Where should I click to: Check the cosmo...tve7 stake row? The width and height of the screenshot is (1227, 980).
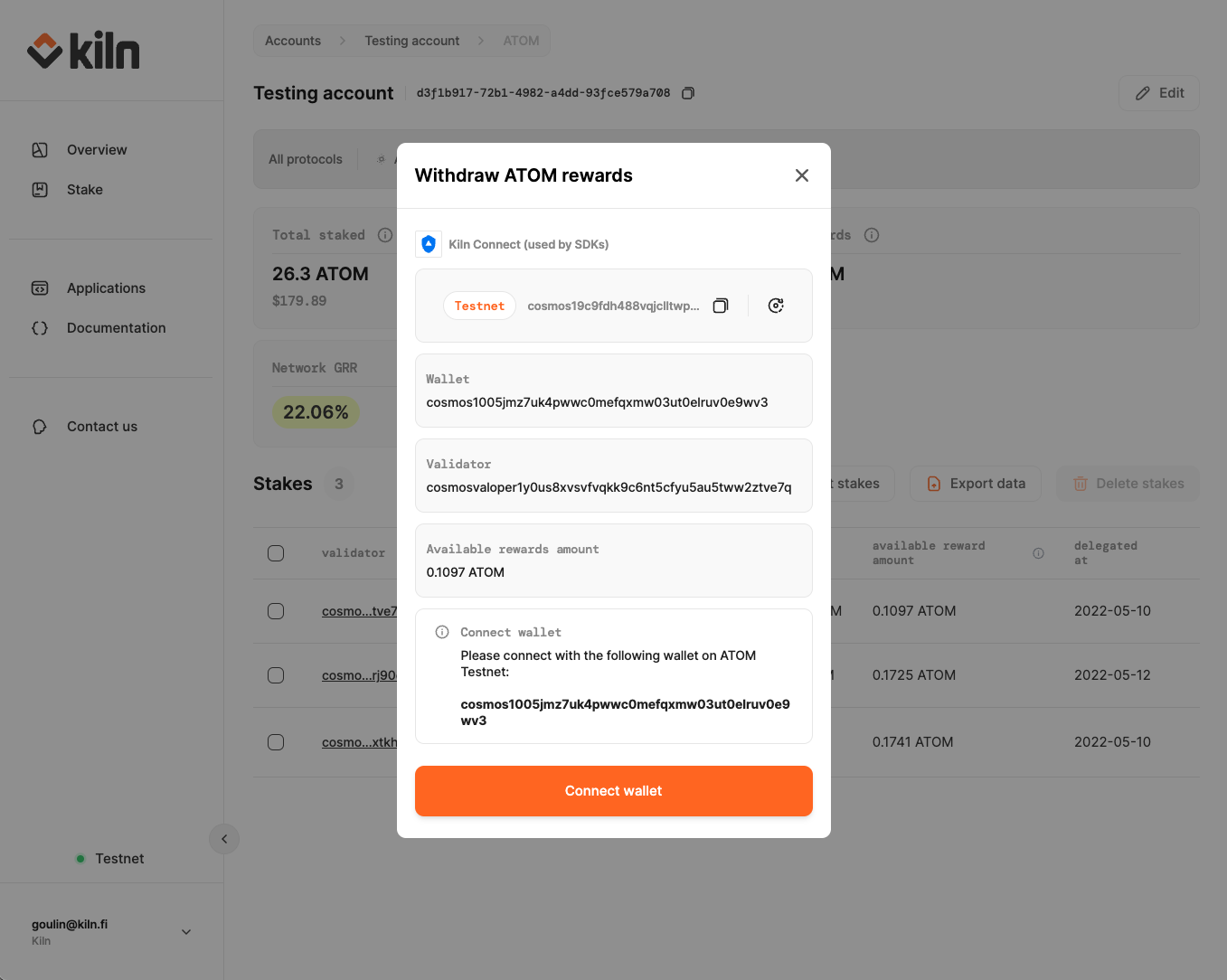(x=276, y=611)
